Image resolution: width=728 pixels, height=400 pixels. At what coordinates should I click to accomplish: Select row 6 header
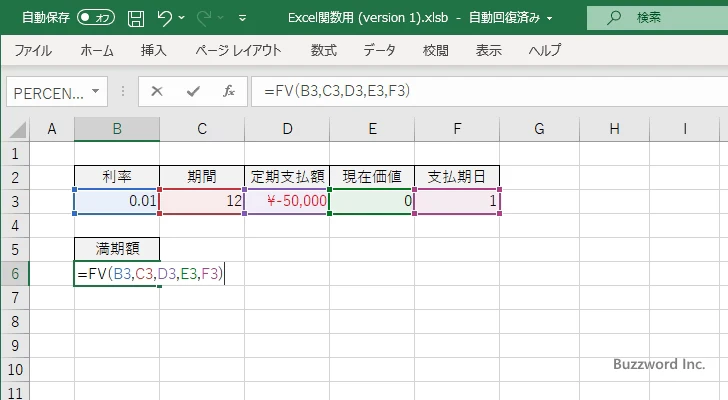pyautogui.click(x=15, y=273)
